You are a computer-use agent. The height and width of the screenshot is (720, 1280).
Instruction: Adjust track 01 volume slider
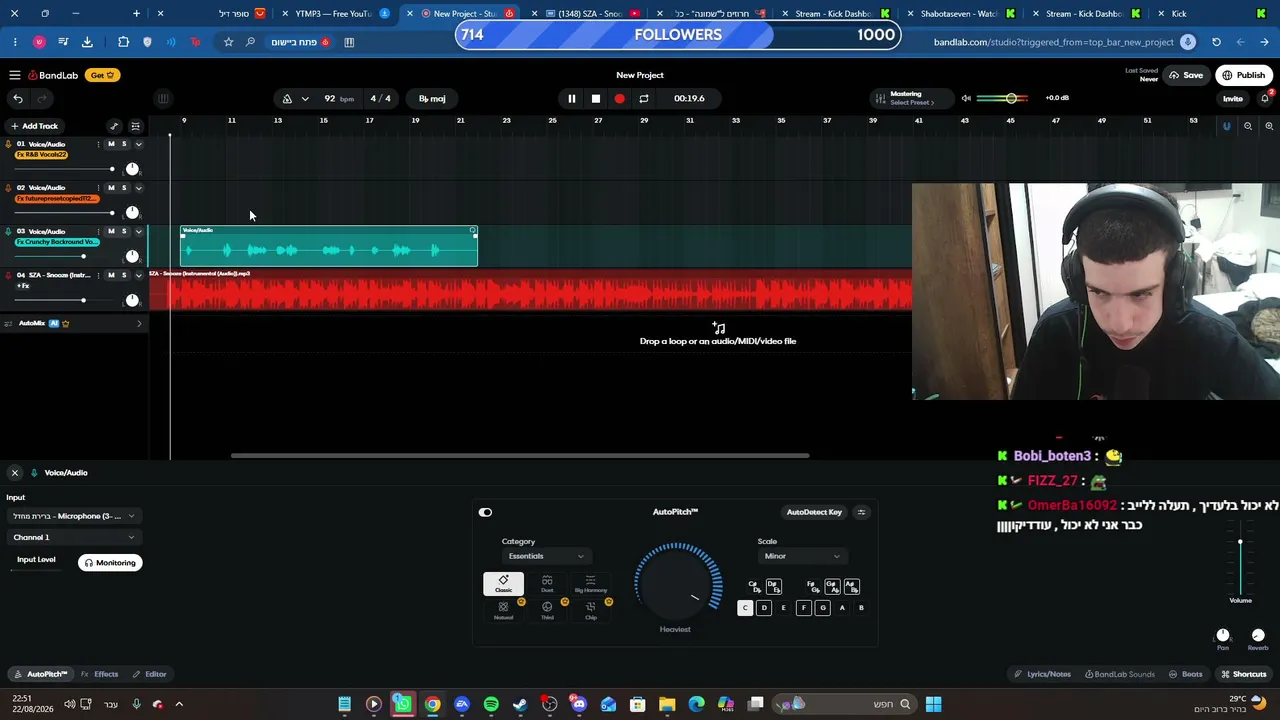63,169
